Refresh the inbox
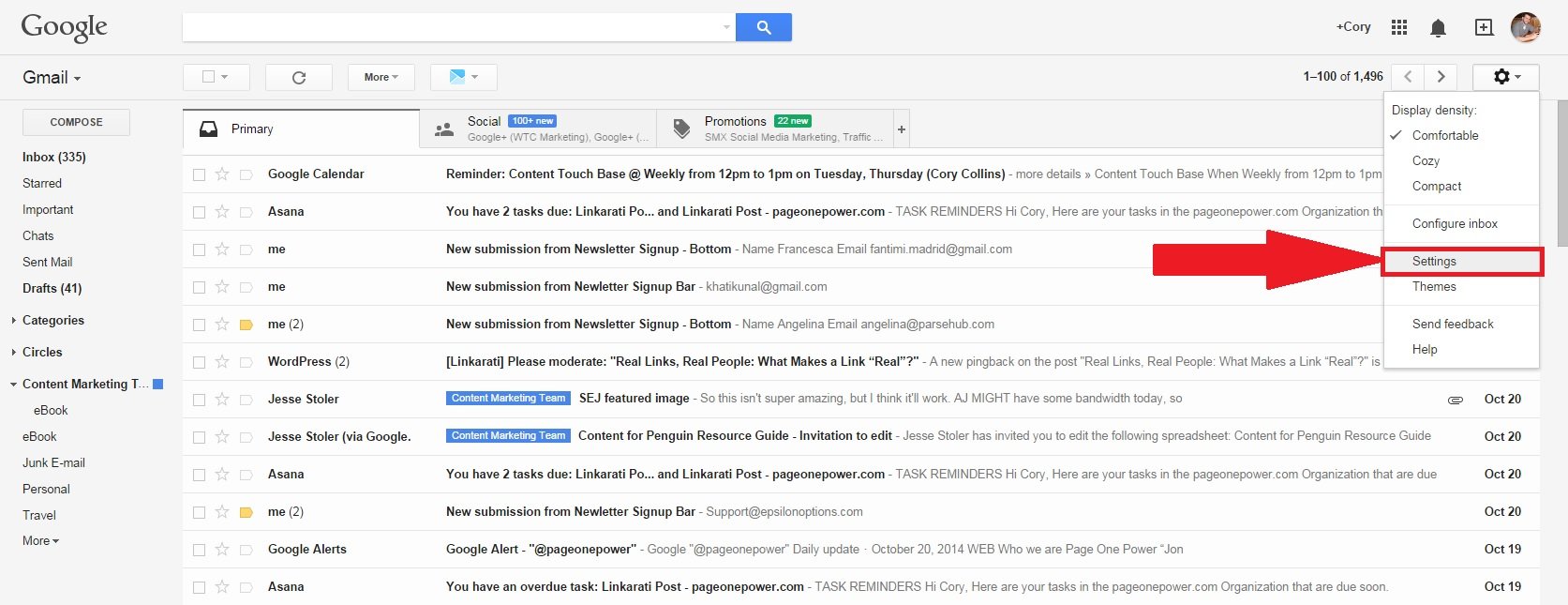 [x=299, y=77]
